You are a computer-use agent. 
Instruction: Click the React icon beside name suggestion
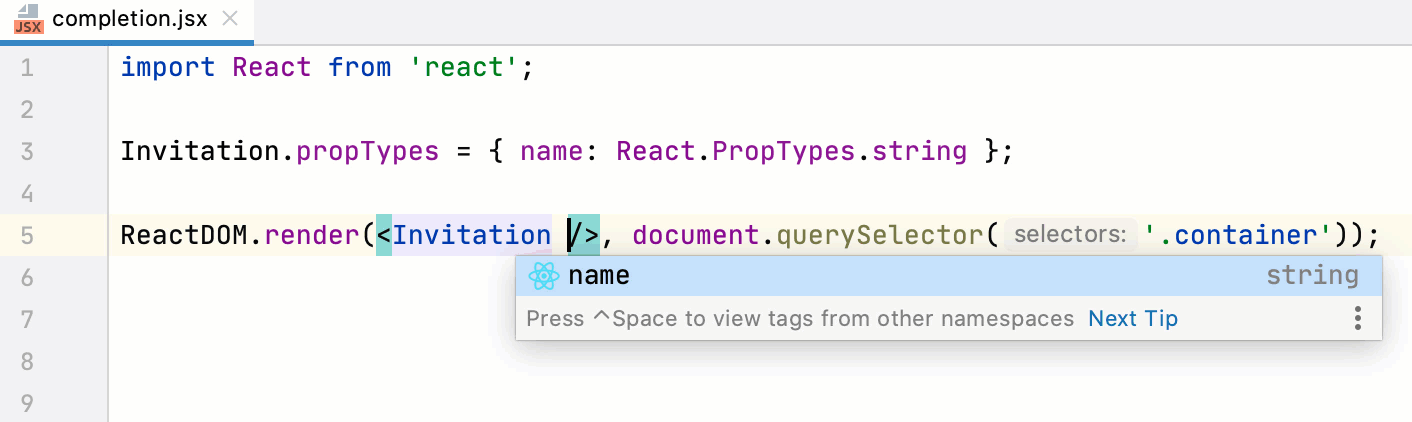543,276
